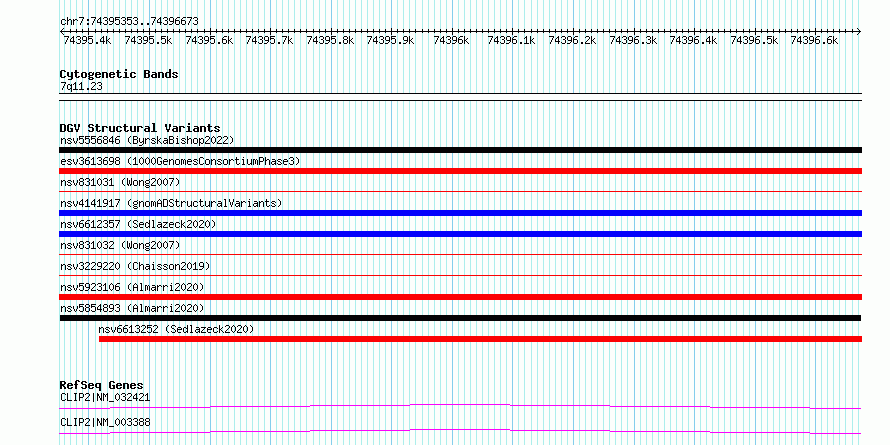Open variant nsv6613252 (Sedlazeck2020) label

point(176,329)
